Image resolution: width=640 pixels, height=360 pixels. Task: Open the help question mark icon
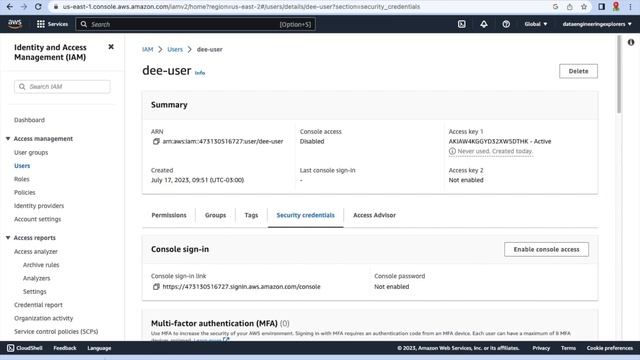(x=506, y=24)
